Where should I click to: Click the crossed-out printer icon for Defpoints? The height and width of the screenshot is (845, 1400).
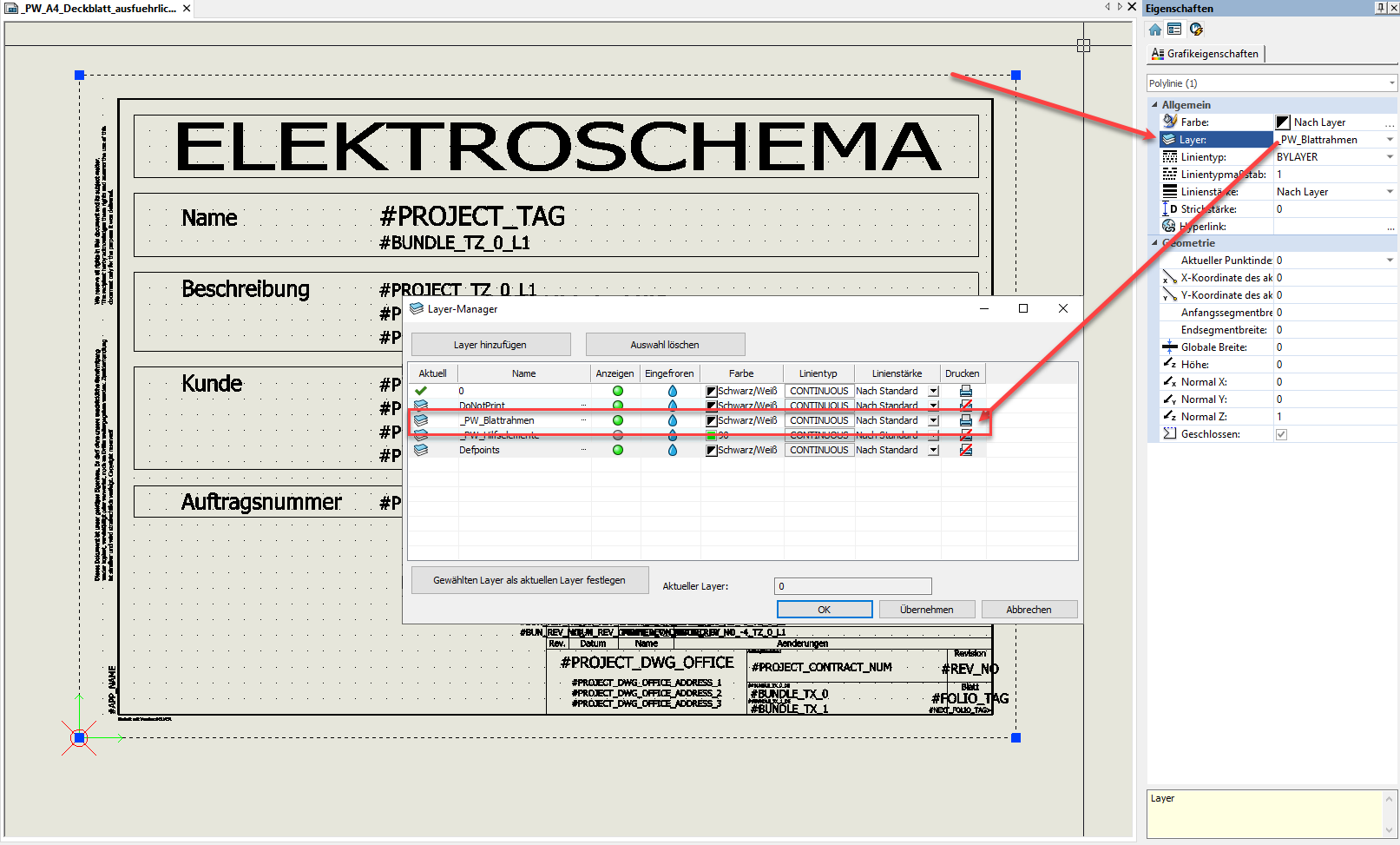pos(965,450)
